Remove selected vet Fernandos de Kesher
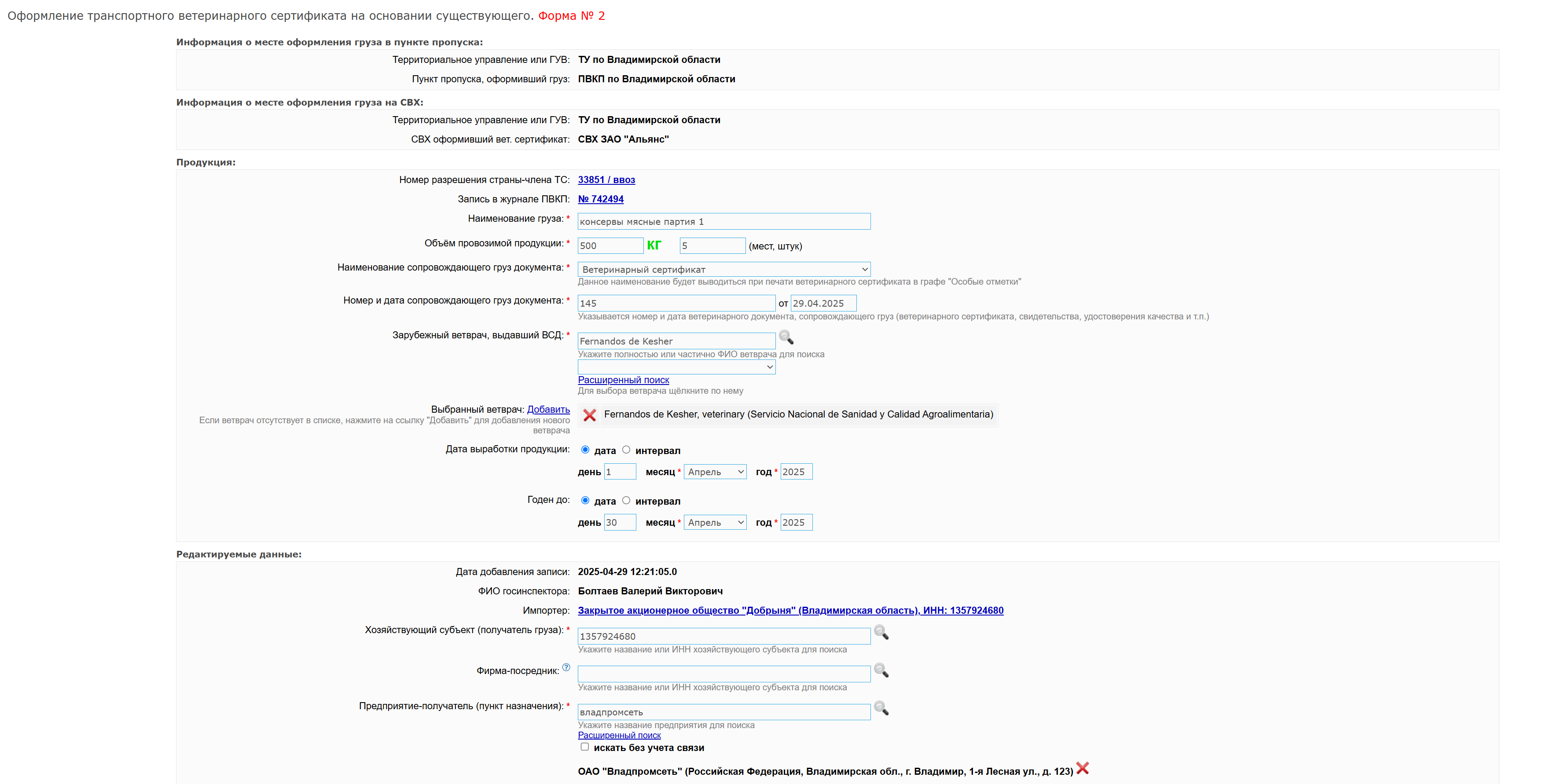Screen dimensions: 1546x784 pyautogui.click(x=589, y=414)
